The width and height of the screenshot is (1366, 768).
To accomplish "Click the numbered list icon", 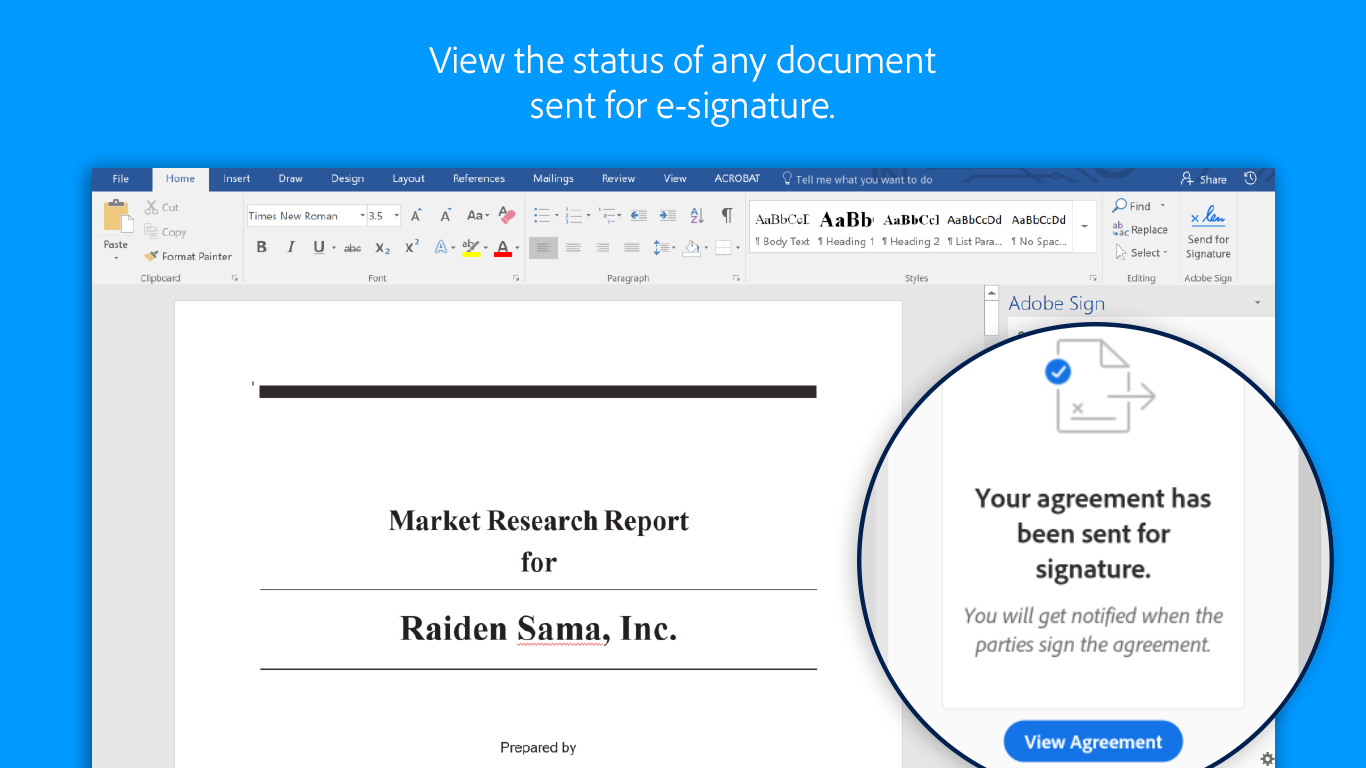I will (x=573, y=215).
